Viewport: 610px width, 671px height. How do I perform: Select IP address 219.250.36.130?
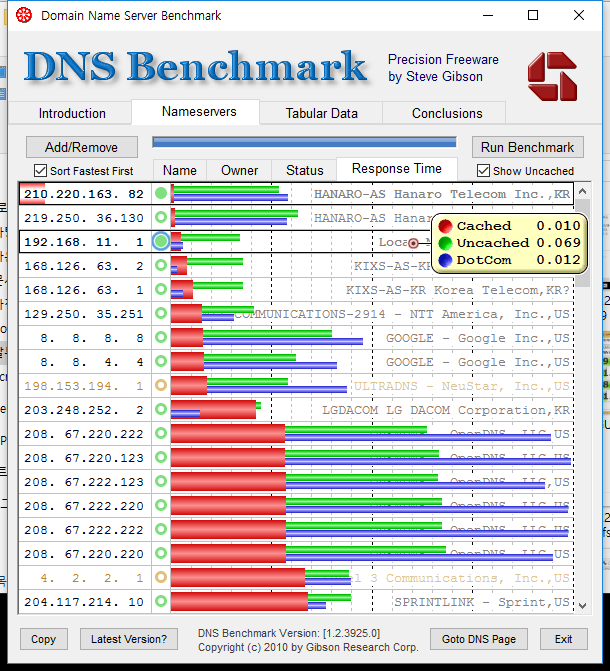[x=84, y=218]
